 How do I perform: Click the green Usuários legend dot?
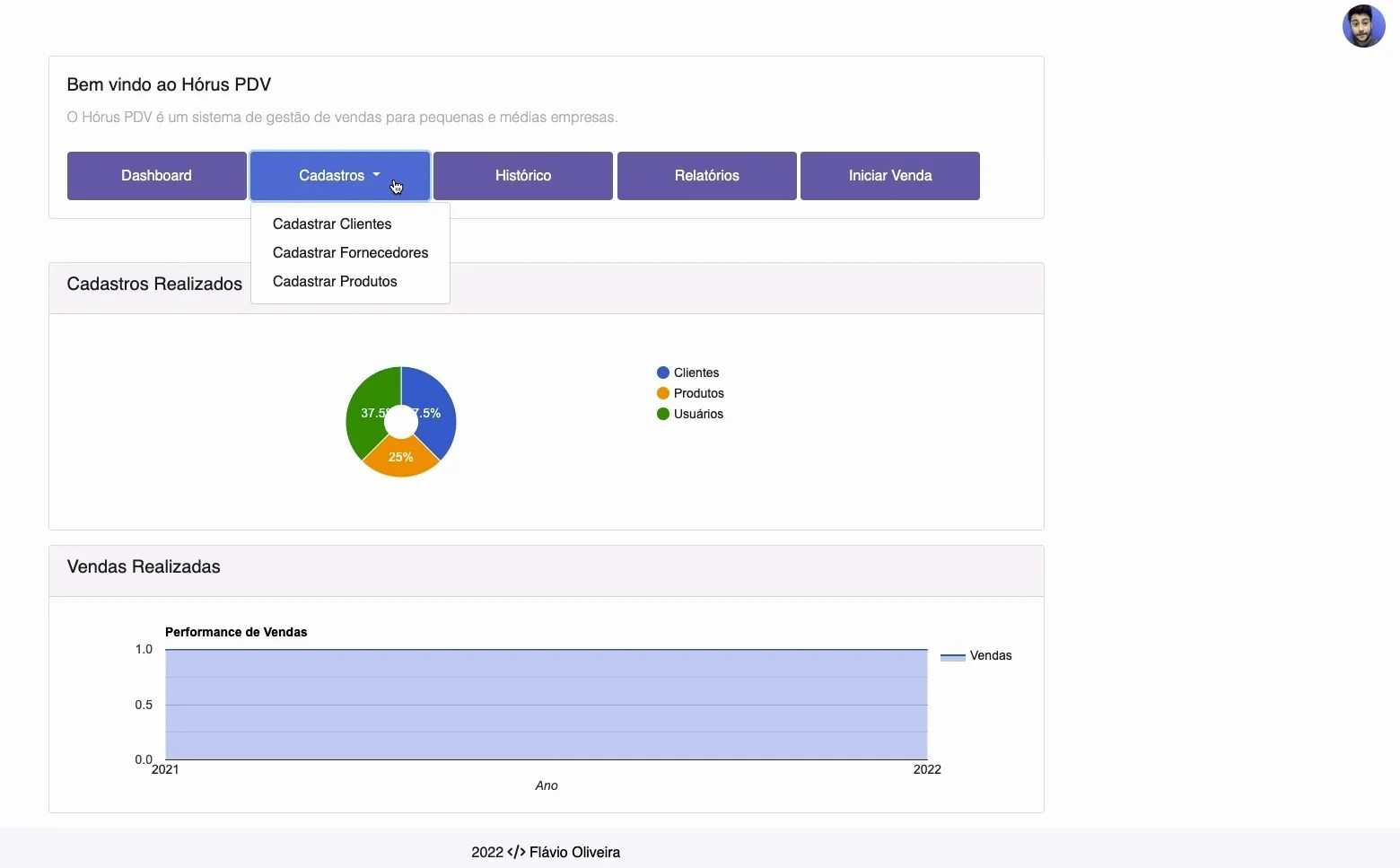click(x=663, y=414)
